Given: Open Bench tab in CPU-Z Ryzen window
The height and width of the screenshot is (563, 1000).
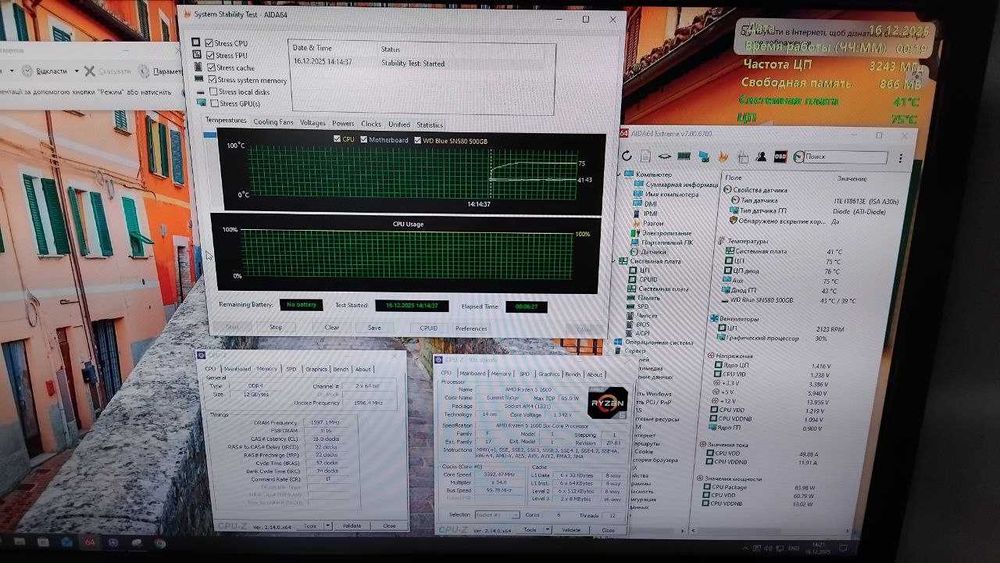Looking at the screenshot, I should (573, 374).
